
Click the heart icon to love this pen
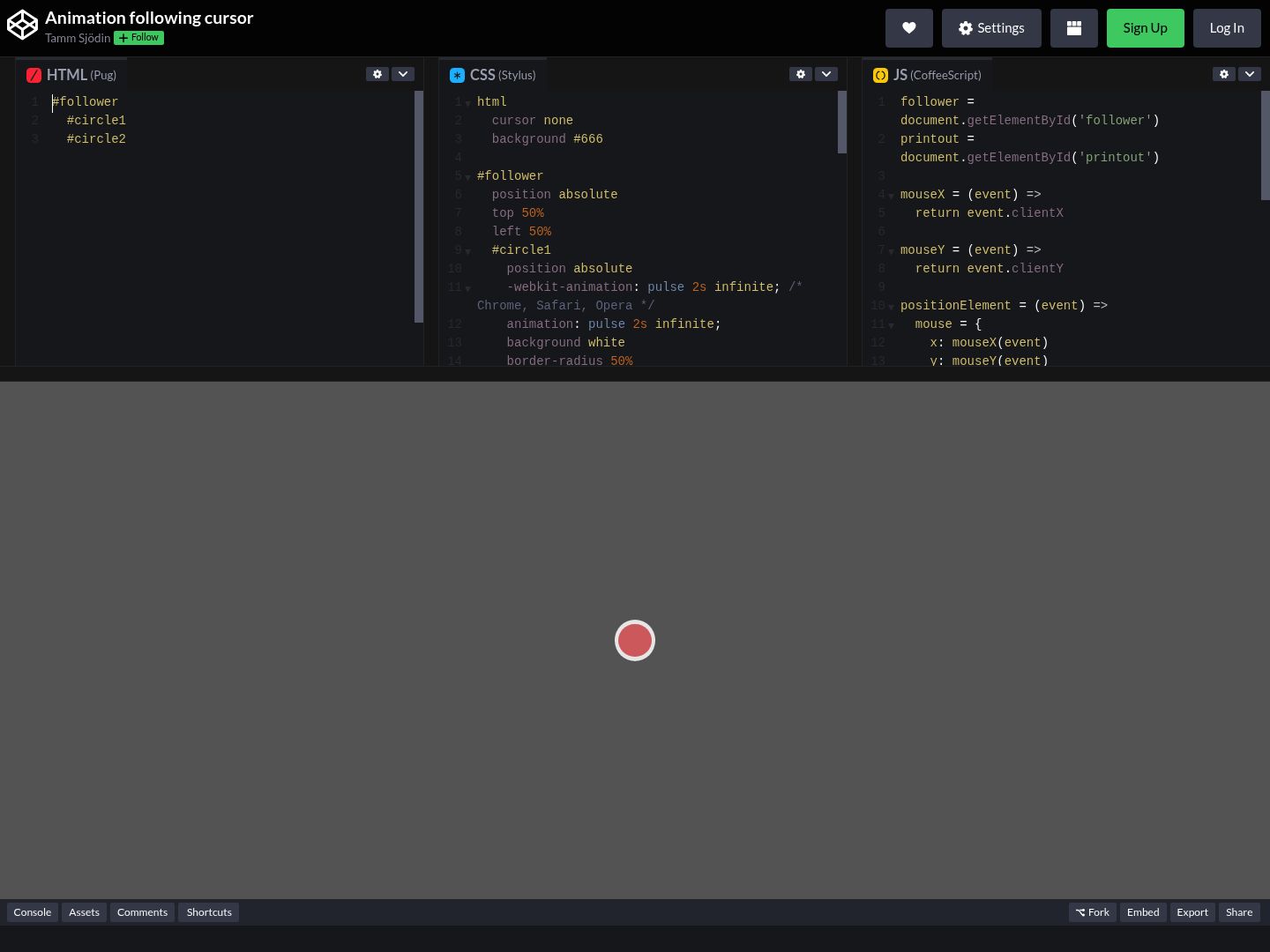point(909,28)
